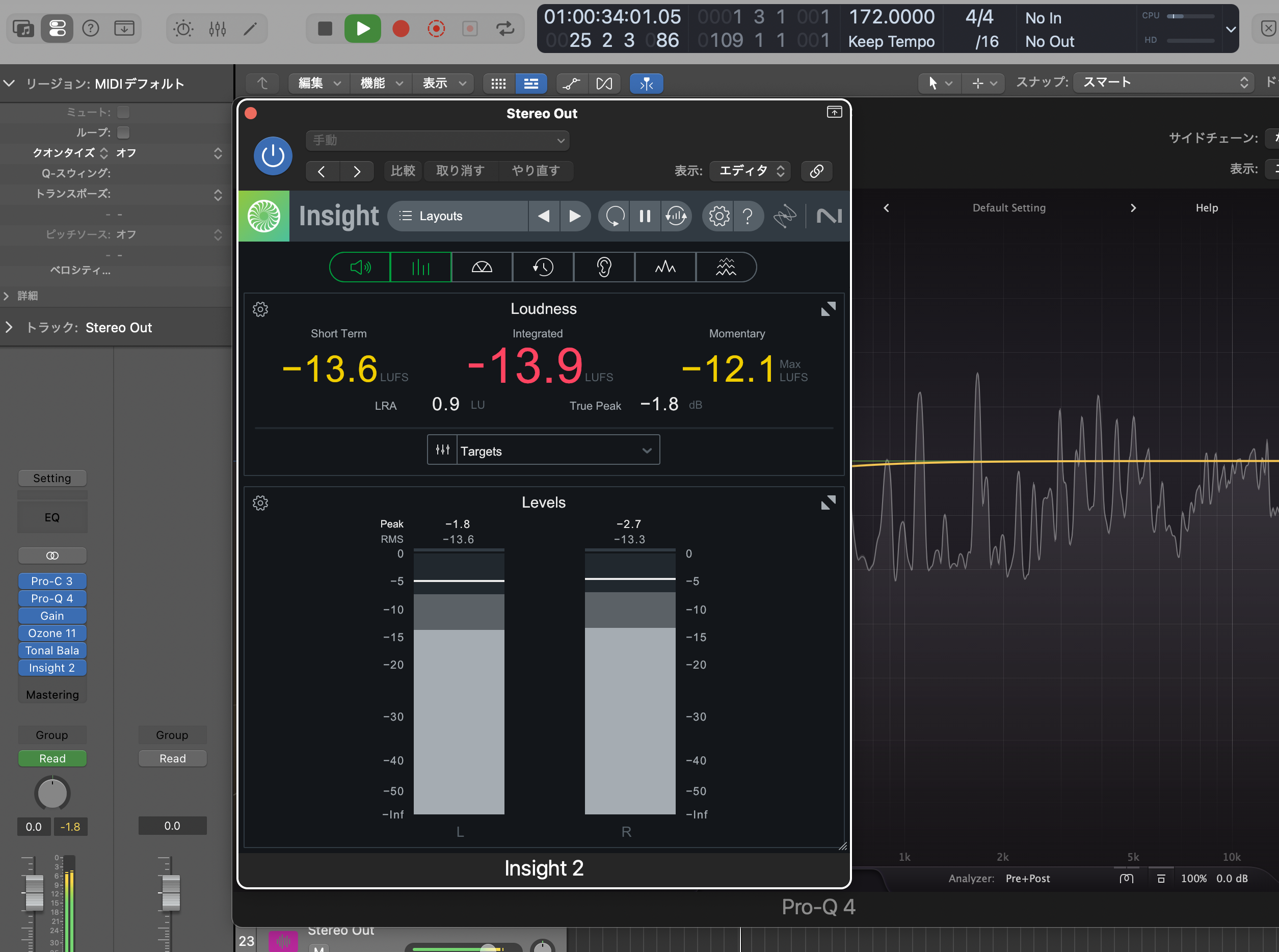Open the Mixer sliders icon
This screenshot has height=952, width=1279.
(x=217, y=28)
